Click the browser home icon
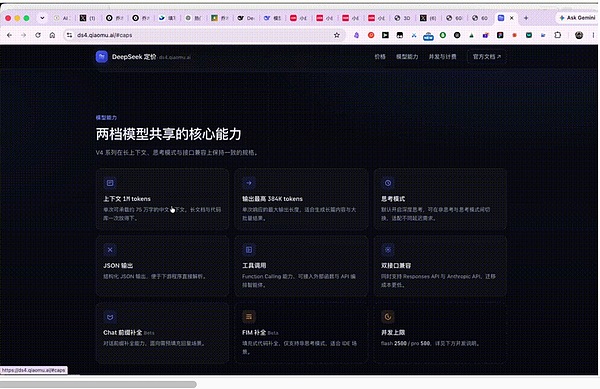The image size is (600, 389). point(52,35)
